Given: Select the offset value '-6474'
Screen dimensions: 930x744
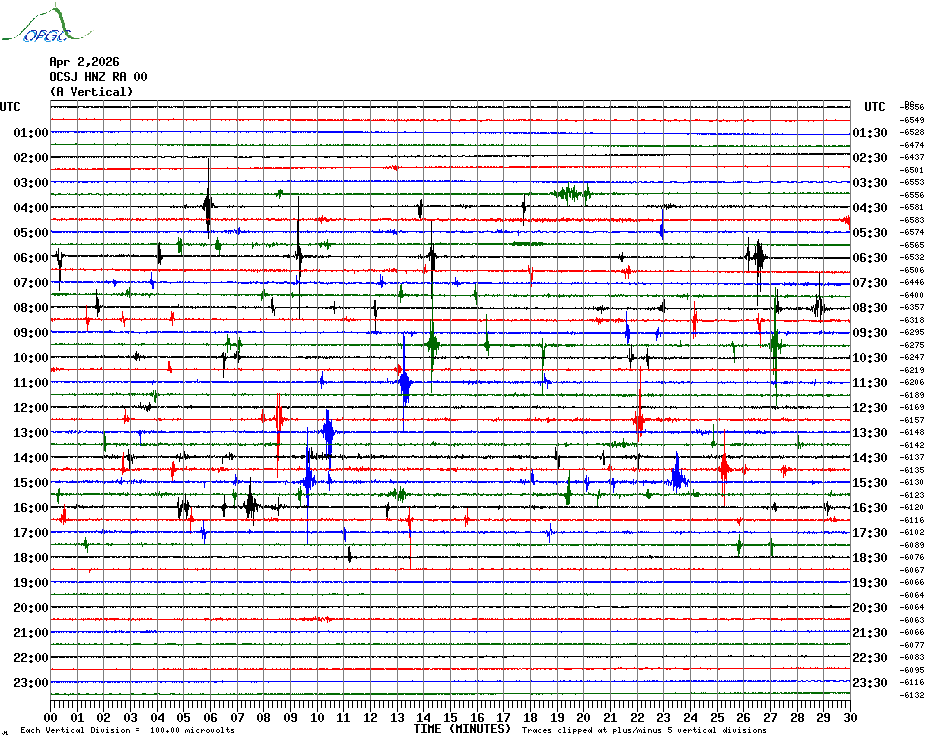Looking at the screenshot, I should tap(912, 145).
